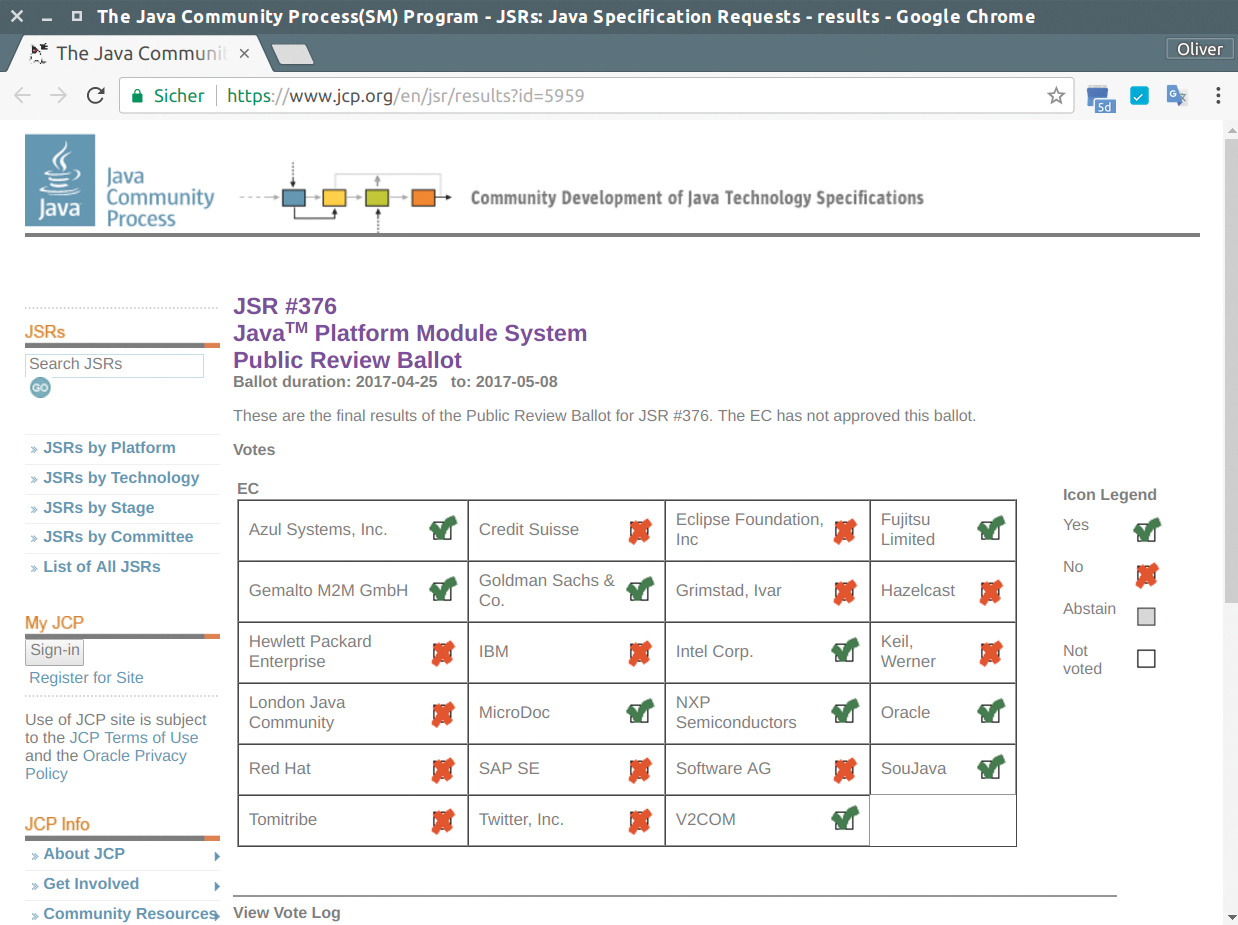The image size is (1238, 925).
Task: Open the JCP Terms of Use link
Action: point(134,738)
